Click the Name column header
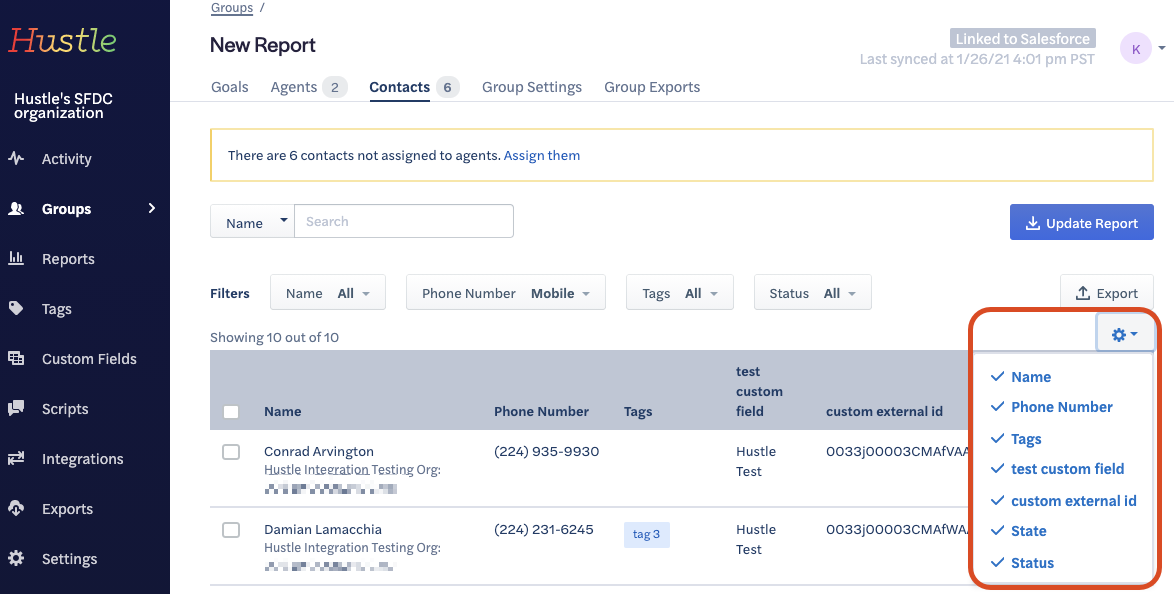The height and width of the screenshot is (594, 1174). point(283,411)
